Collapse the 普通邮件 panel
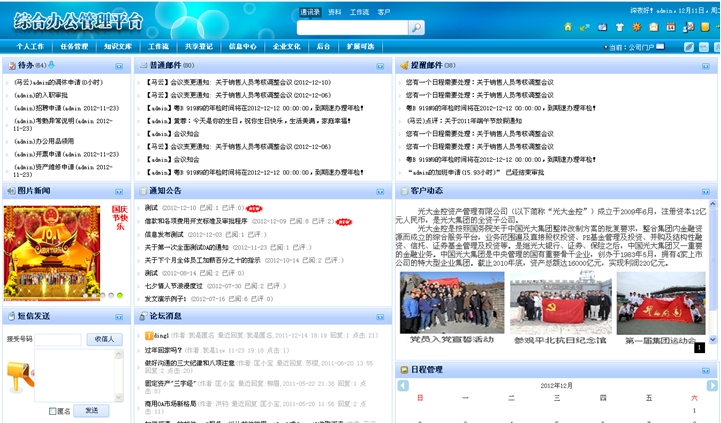Image resolution: width=721 pixels, height=423 pixels. 380,66
